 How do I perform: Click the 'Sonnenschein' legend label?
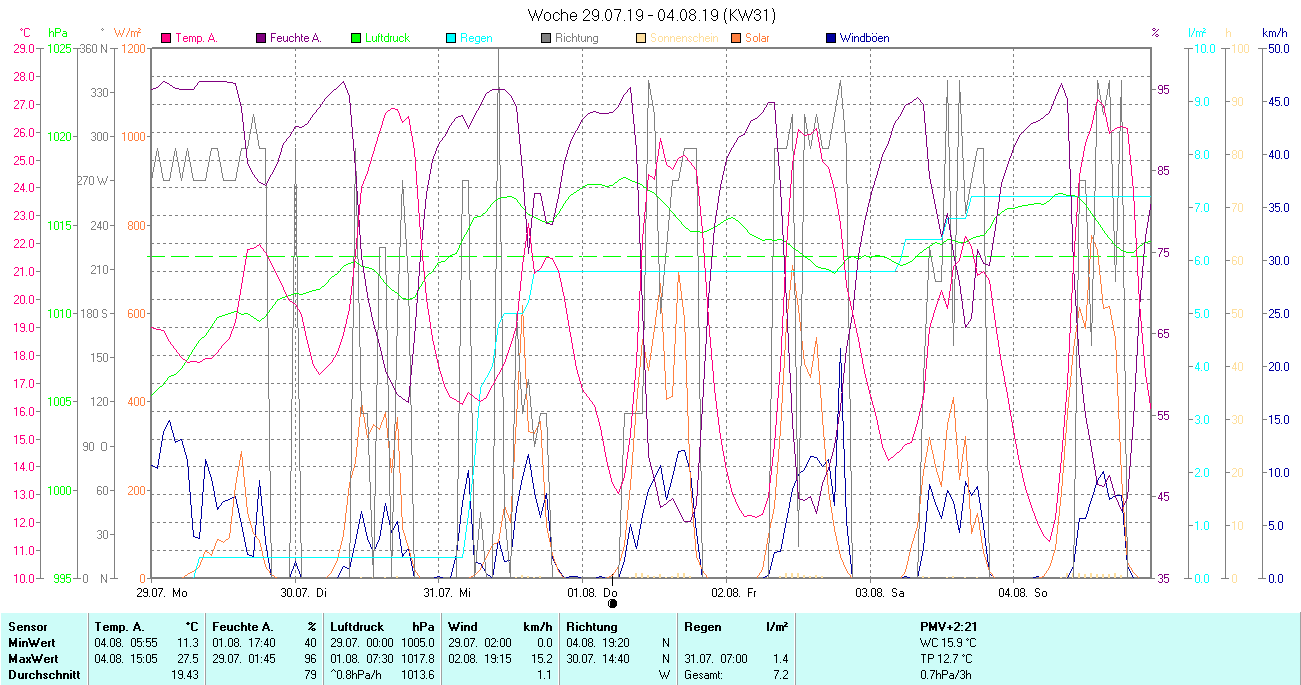(x=683, y=38)
